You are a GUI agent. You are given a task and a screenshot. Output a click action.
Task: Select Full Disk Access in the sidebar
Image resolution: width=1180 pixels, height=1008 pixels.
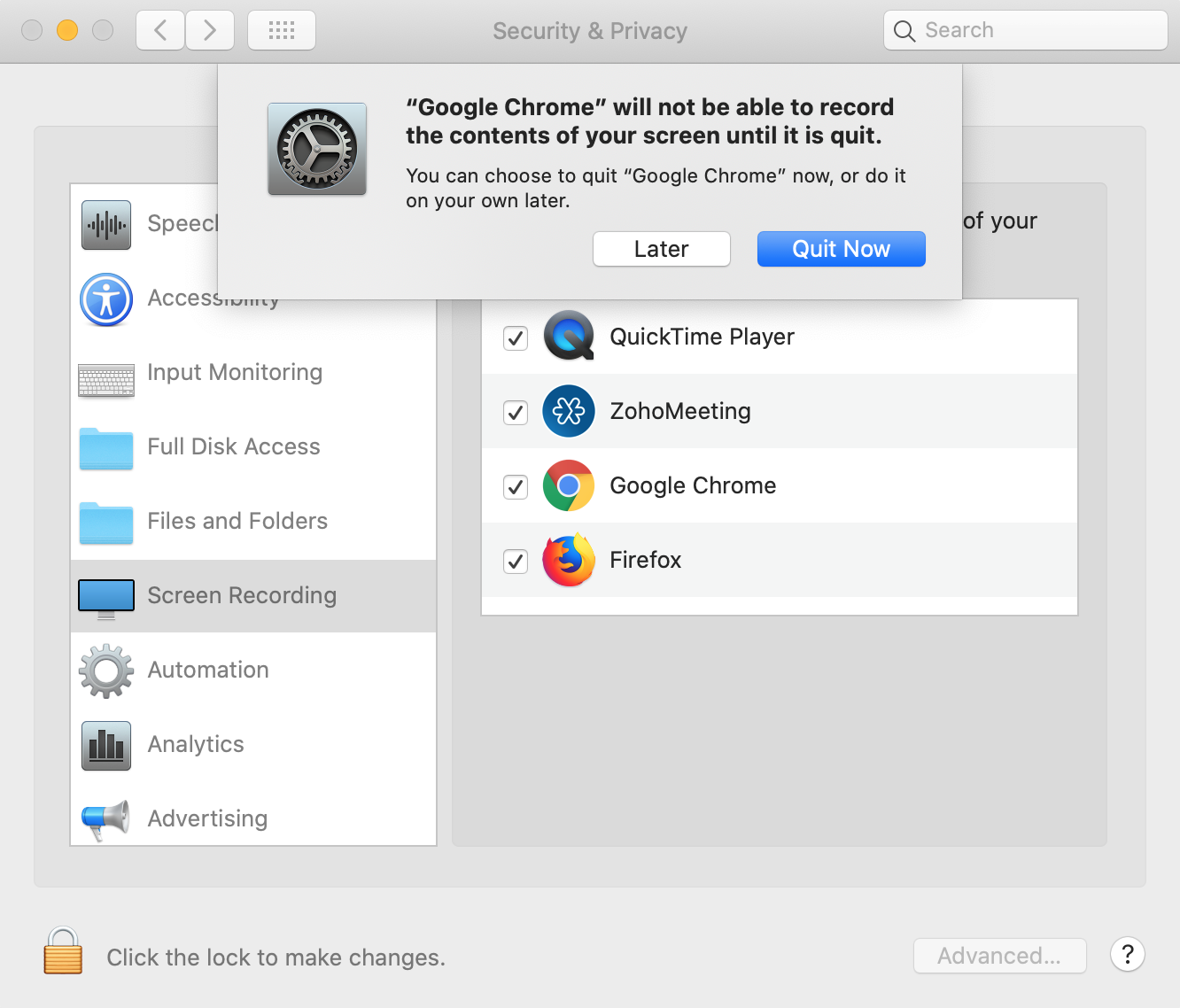pyautogui.click(x=253, y=446)
